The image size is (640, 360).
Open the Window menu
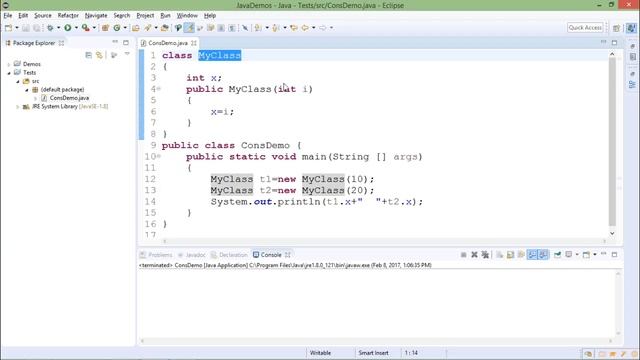pyautogui.click(x=187, y=16)
